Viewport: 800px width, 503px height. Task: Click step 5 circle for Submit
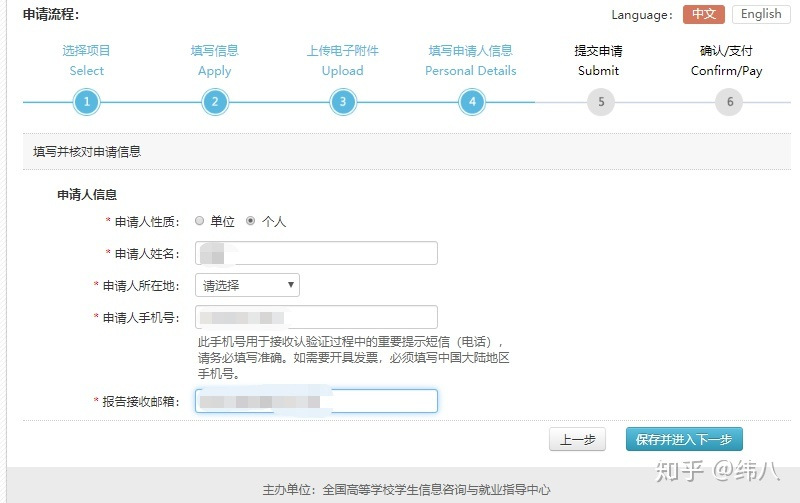point(600,102)
